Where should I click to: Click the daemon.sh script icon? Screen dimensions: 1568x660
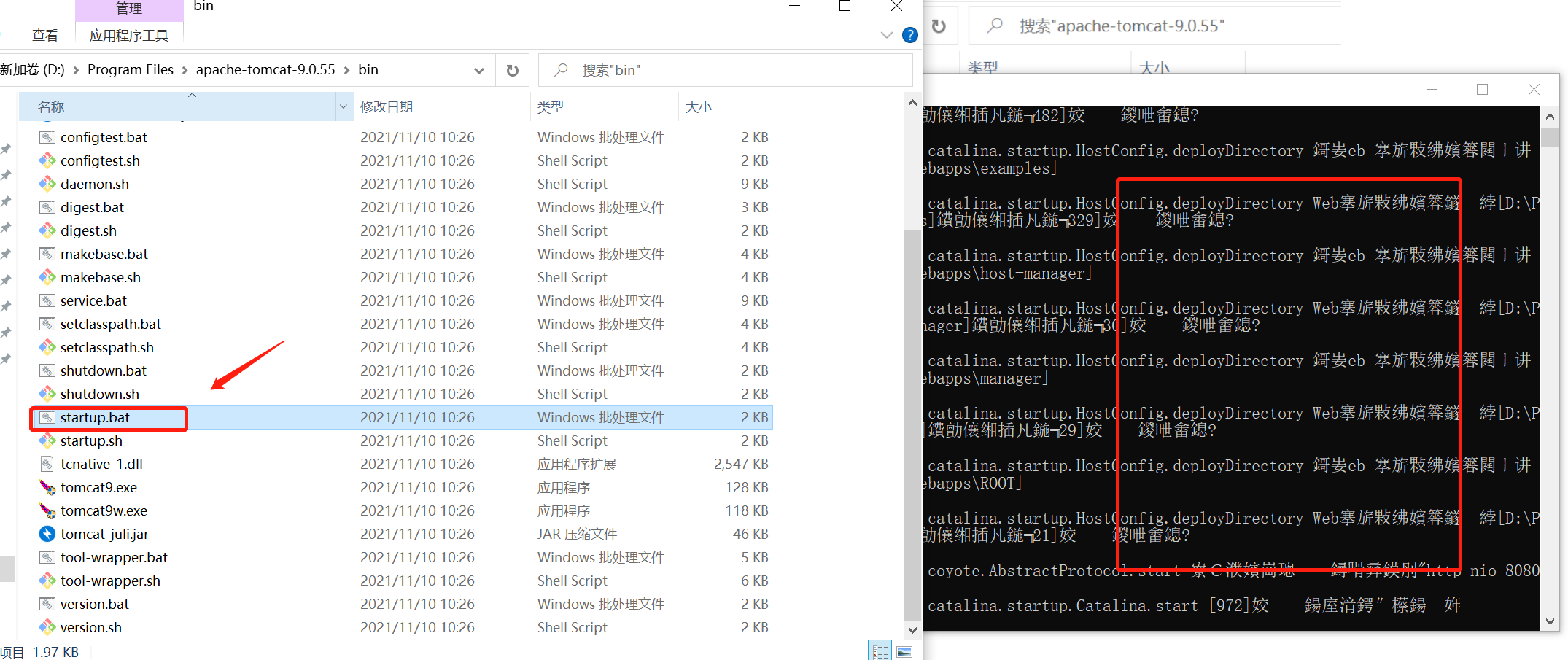47,184
